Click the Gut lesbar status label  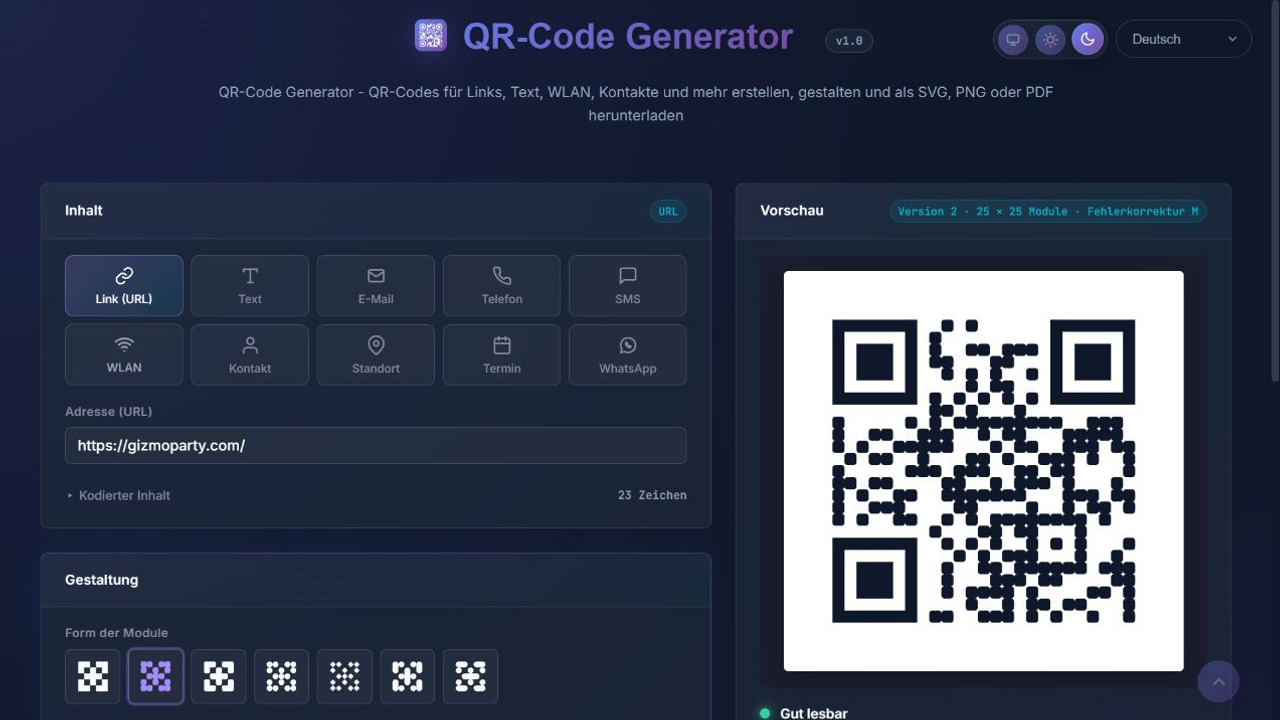[814, 713]
